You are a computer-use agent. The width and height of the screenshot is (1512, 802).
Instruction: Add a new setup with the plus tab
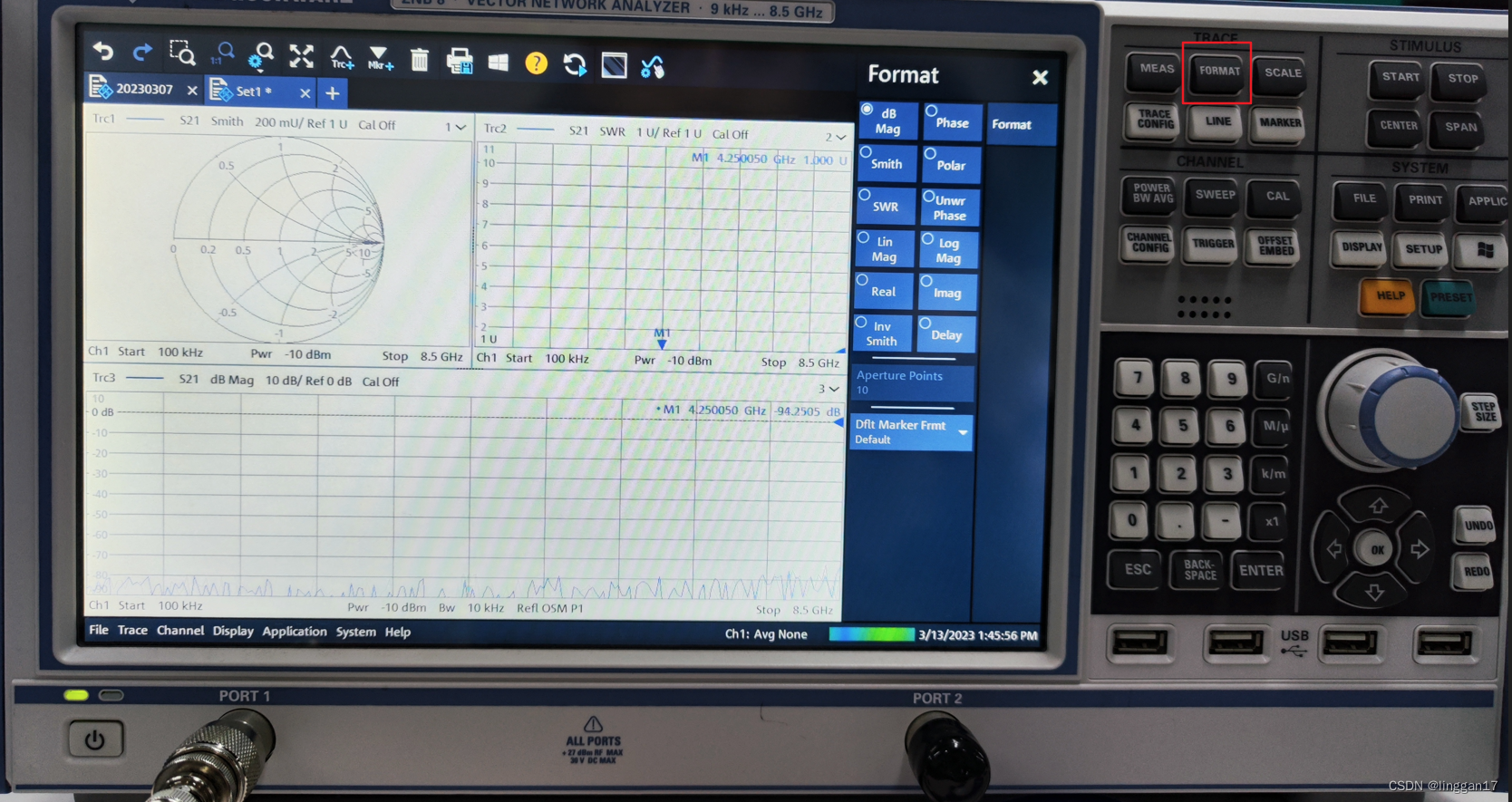tap(333, 93)
